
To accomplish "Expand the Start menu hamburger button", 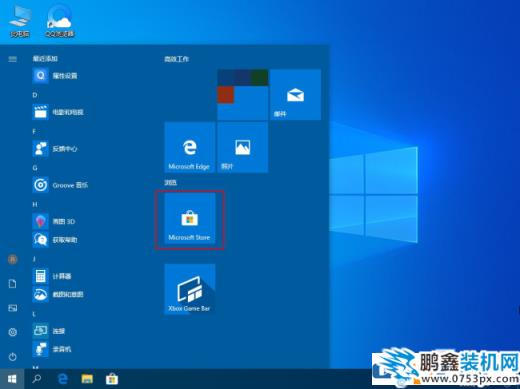I will coord(12,59).
